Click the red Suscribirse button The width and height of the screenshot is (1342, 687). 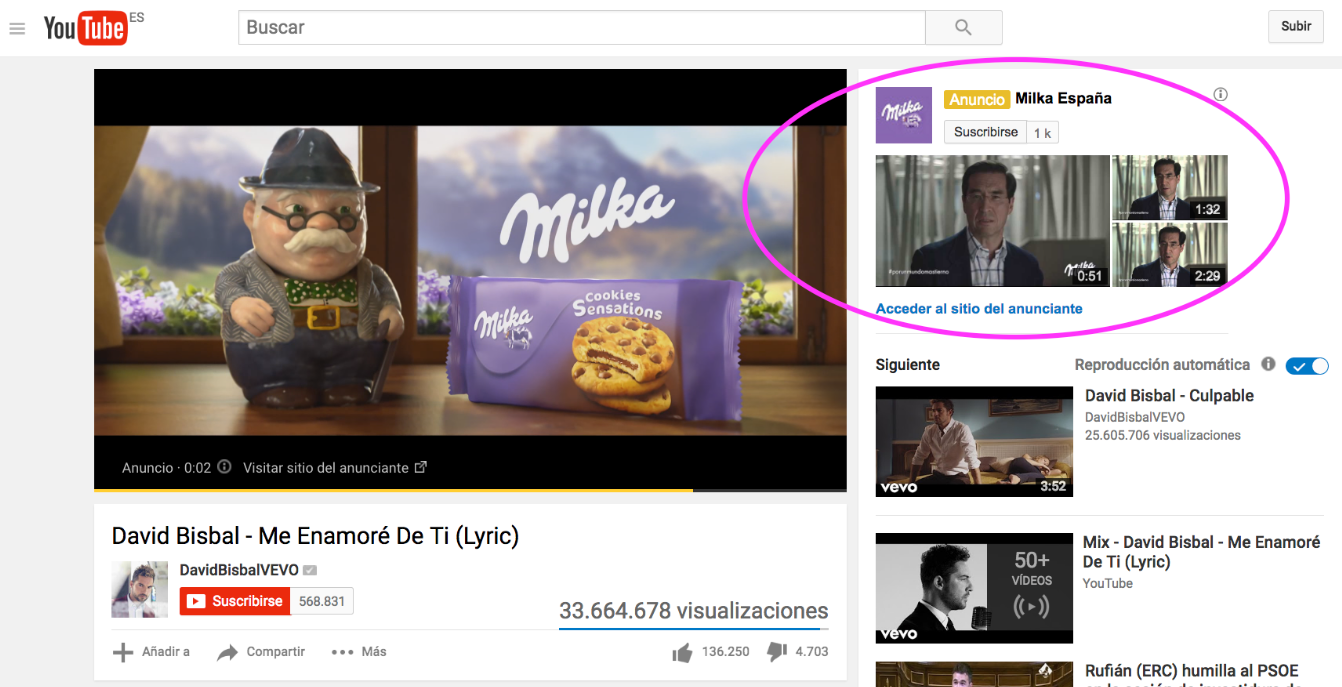pyautogui.click(x=236, y=601)
